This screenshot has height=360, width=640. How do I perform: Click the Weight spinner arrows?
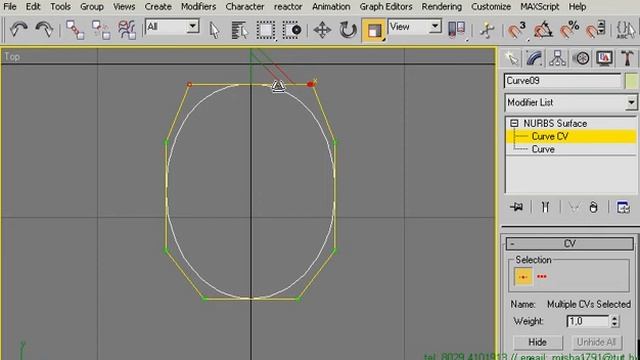(x=615, y=321)
